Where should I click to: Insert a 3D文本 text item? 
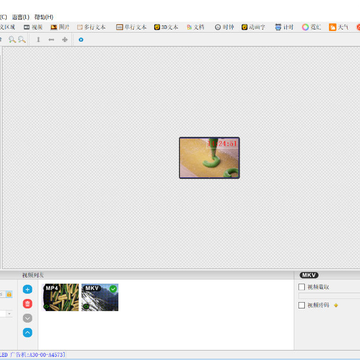click(x=166, y=27)
